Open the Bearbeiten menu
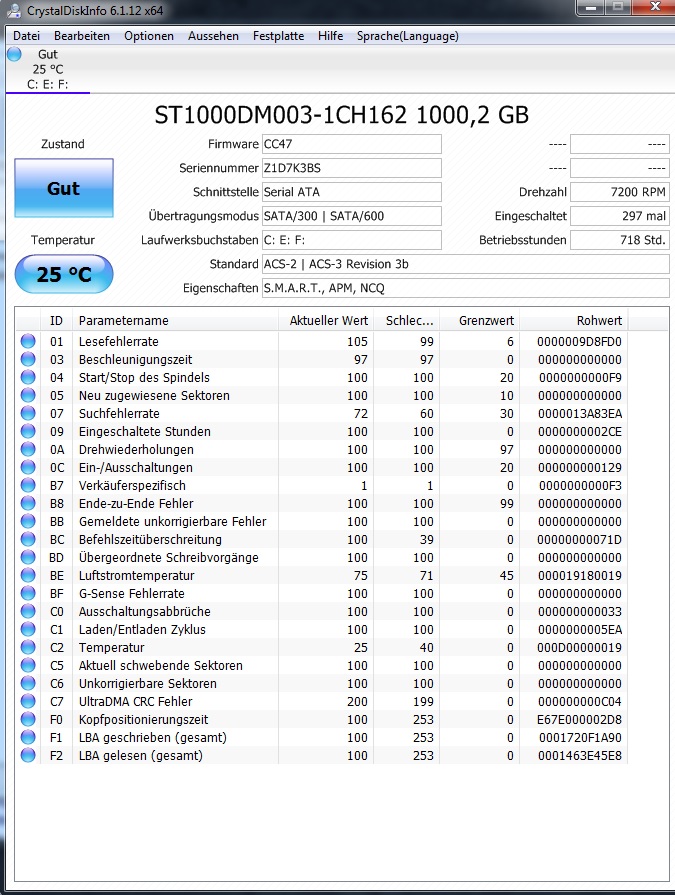The height and width of the screenshot is (895, 675). pyautogui.click(x=82, y=36)
